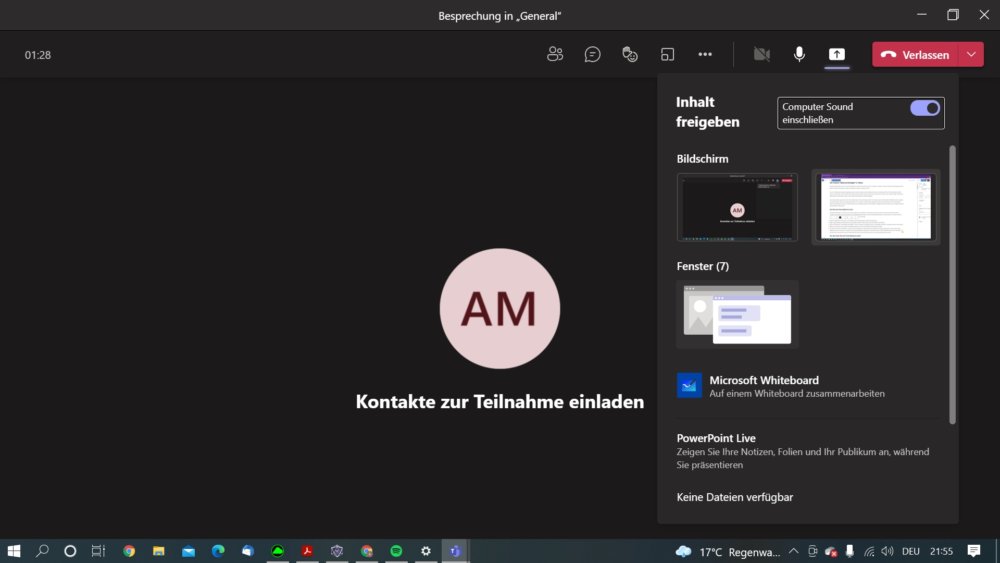Click the Fenster (7) section heading

click(703, 266)
